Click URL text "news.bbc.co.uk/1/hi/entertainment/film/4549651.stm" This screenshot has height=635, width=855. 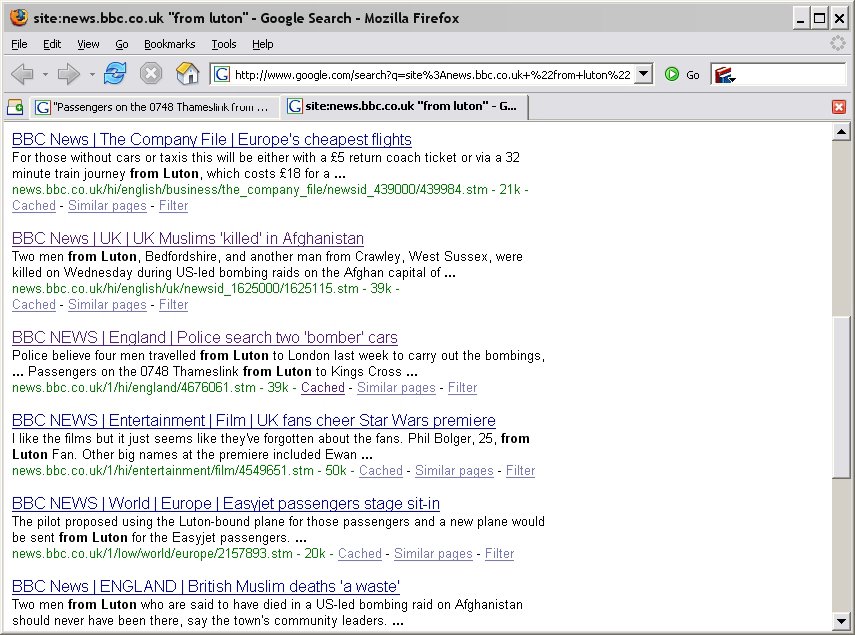(x=163, y=471)
